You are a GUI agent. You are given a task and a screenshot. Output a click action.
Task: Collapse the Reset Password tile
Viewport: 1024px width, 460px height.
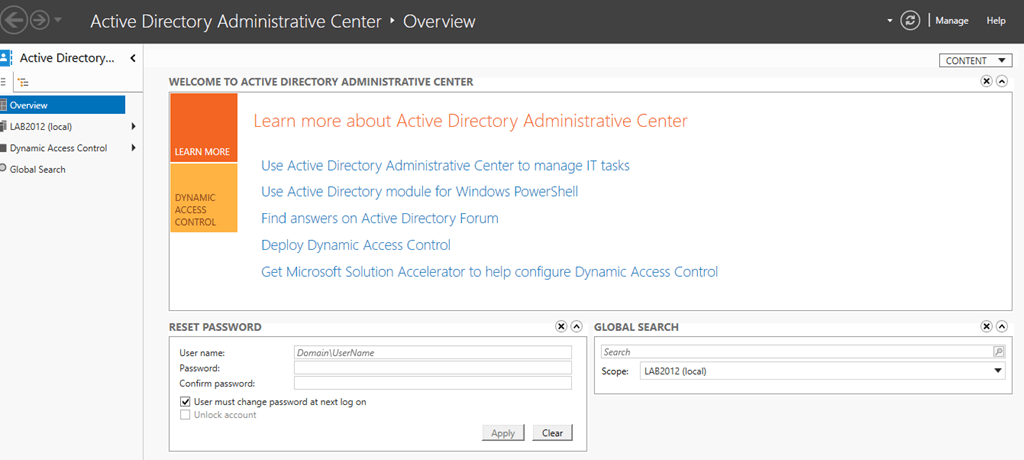pos(576,327)
